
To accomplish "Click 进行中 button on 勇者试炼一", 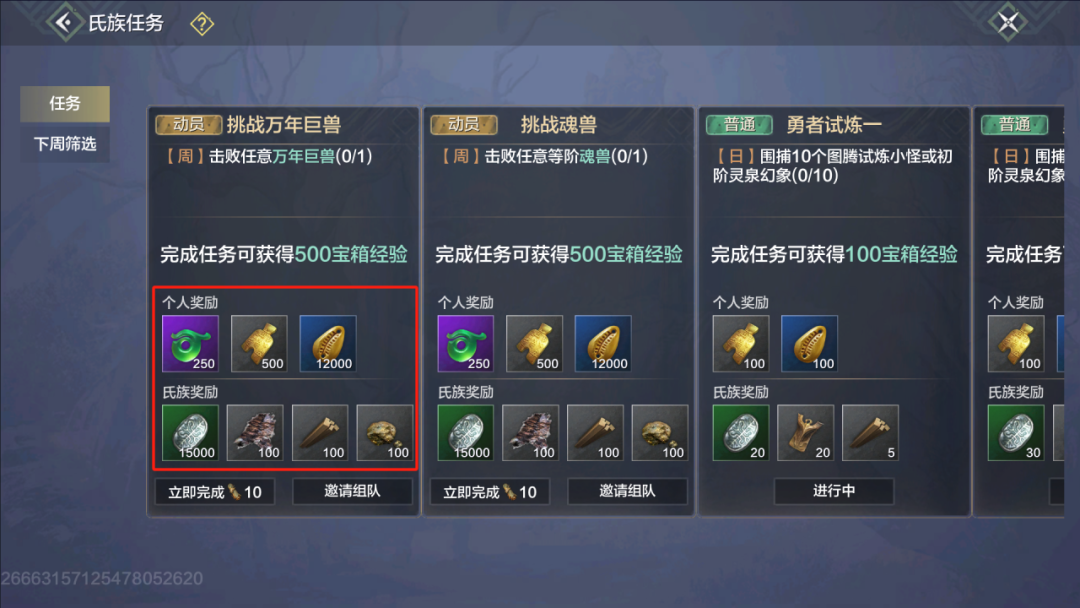I will pyautogui.click(x=833, y=492).
